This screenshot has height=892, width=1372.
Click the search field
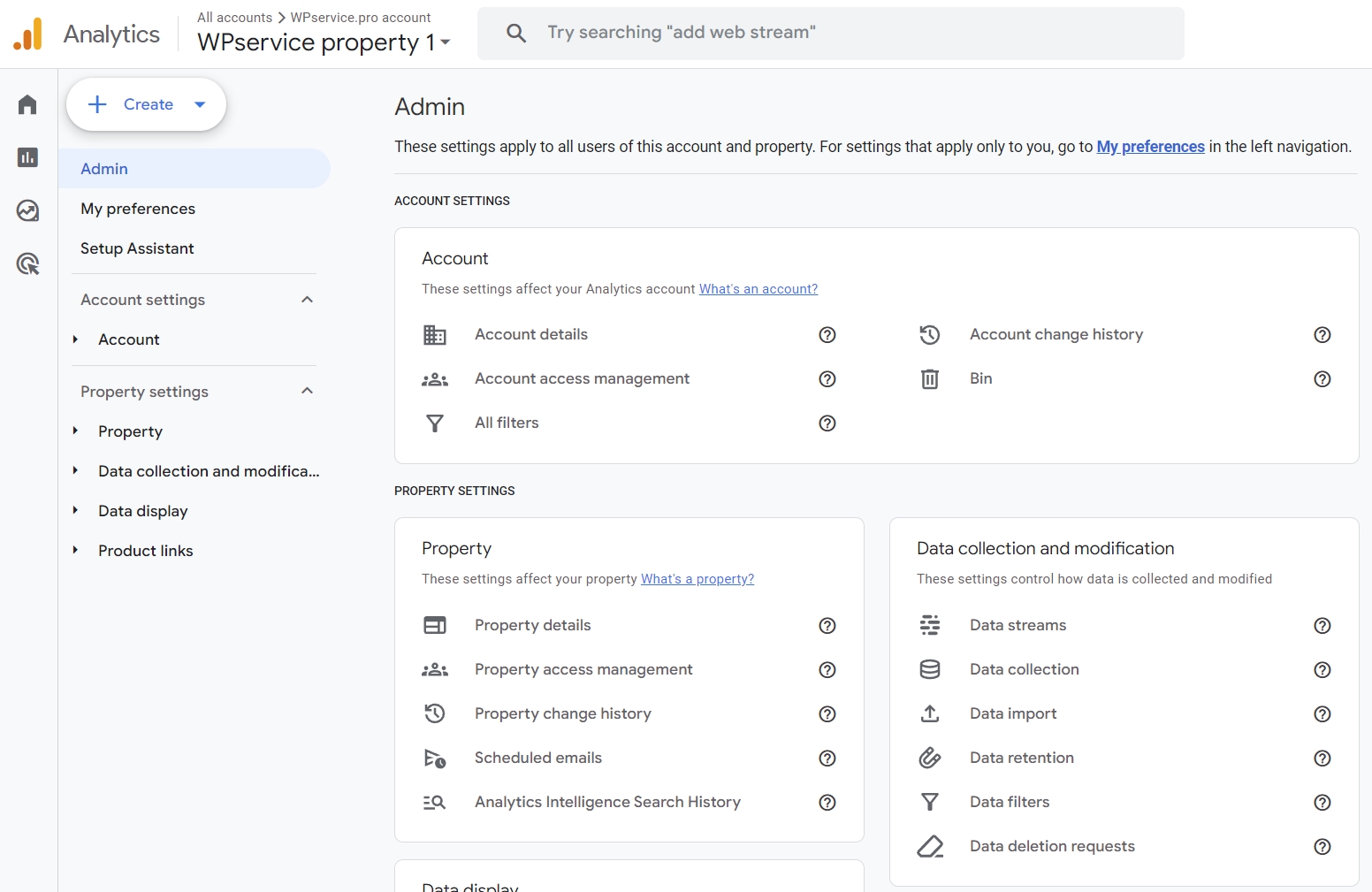tap(831, 34)
